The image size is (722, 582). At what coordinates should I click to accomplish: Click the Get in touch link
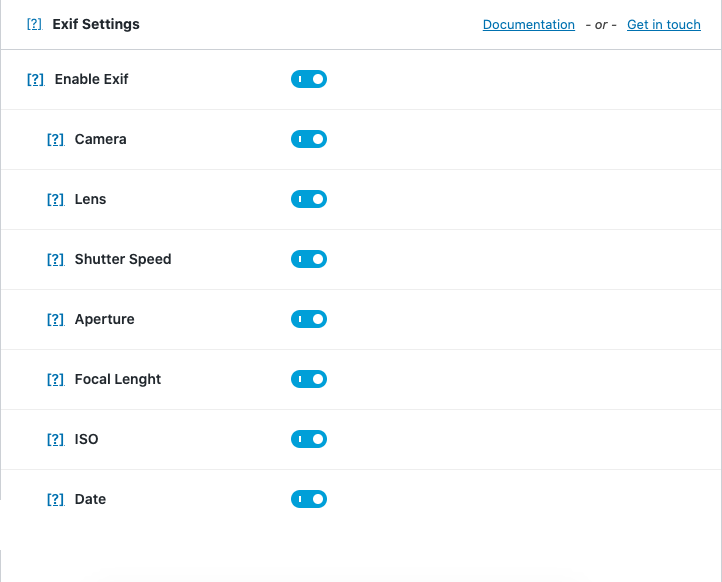pos(663,25)
